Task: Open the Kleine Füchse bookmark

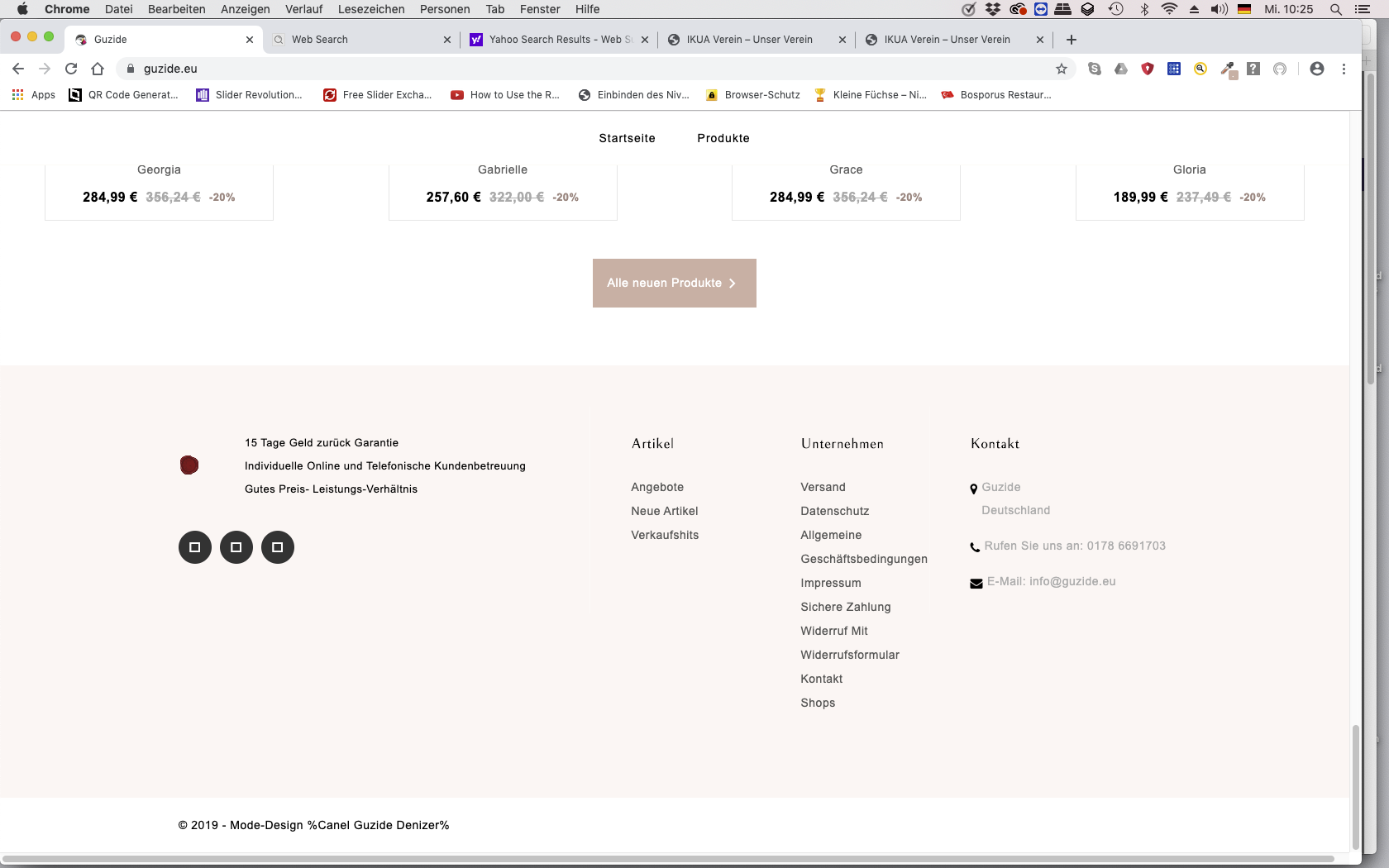Action: [871, 95]
